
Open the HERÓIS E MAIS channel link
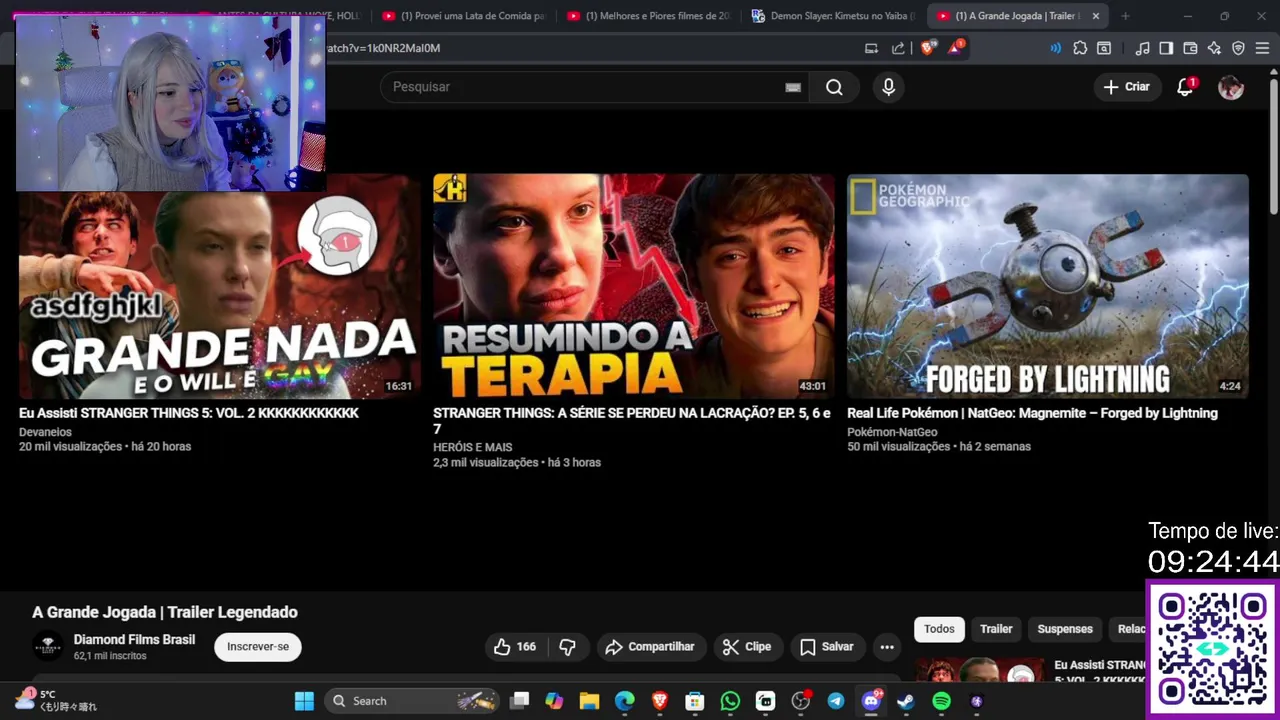click(472, 447)
